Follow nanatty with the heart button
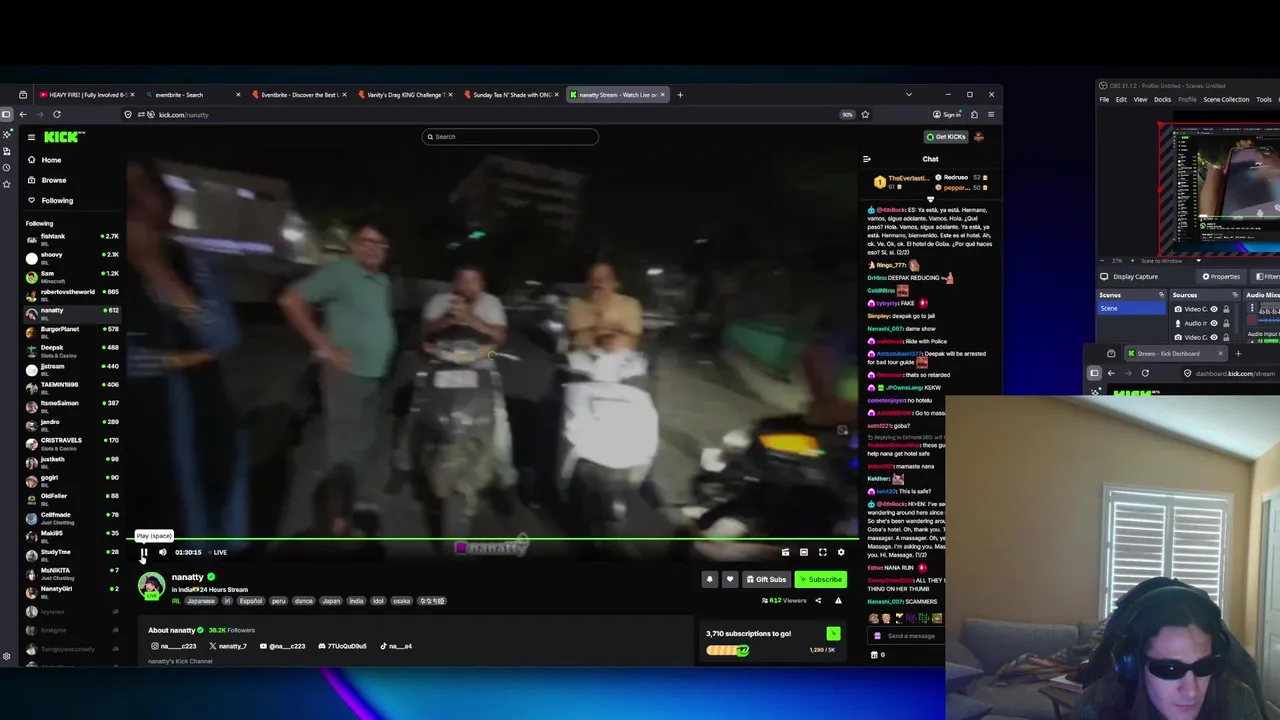Screen dimensions: 1280x720 [730, 579]
